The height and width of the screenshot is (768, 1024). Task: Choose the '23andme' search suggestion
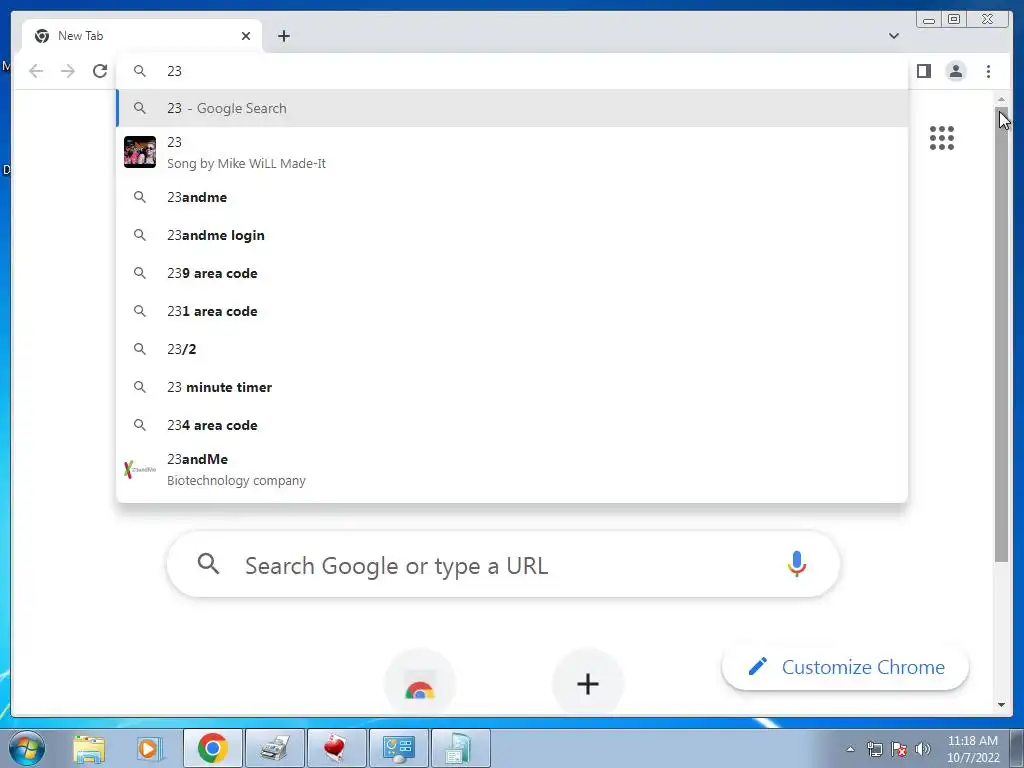(x=511, y=197)
